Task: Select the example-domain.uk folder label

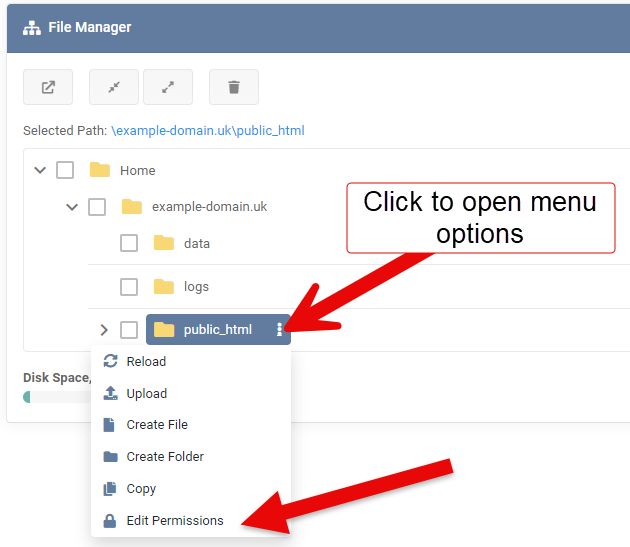Action: click(x=209, y=207)
